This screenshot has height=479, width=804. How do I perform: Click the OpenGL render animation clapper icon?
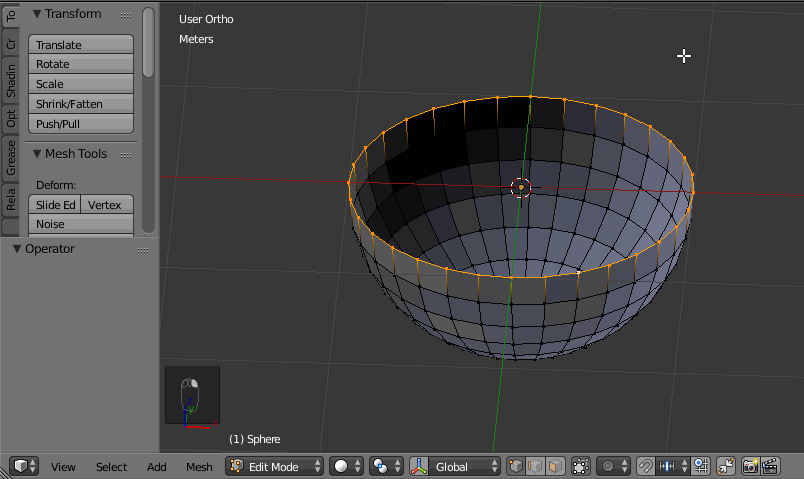772,466
